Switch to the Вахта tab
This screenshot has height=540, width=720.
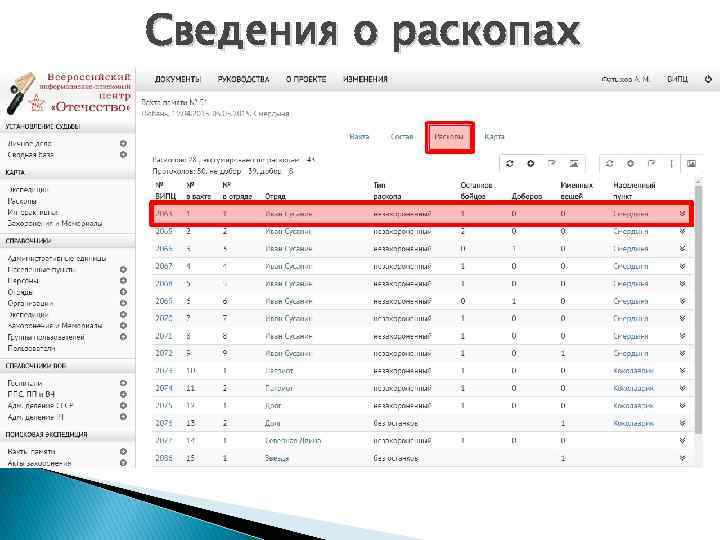click(359, 136)
